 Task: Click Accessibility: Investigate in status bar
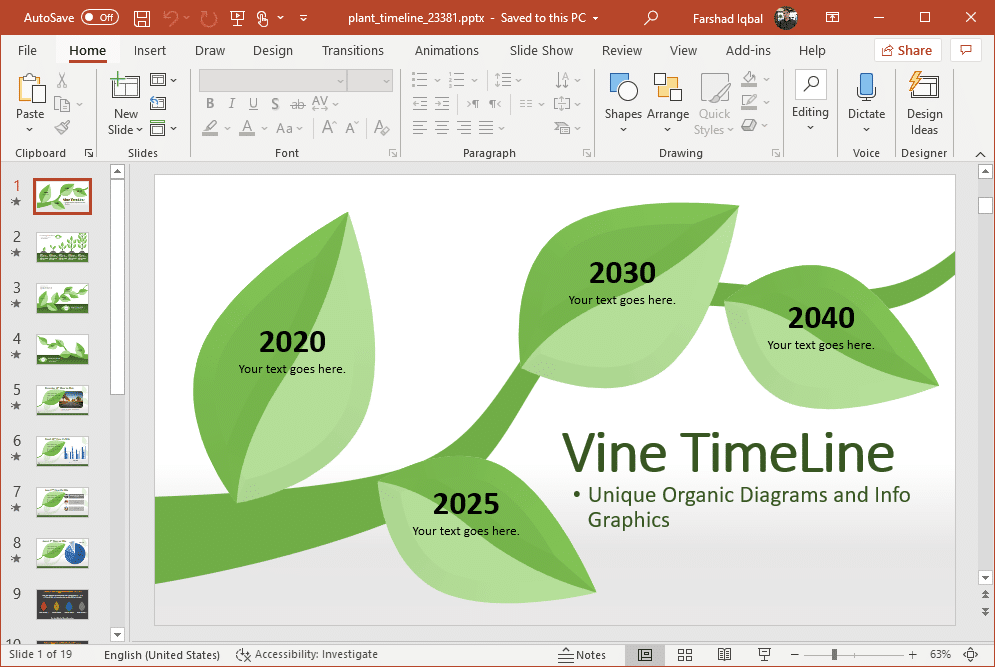click(307, 655)
